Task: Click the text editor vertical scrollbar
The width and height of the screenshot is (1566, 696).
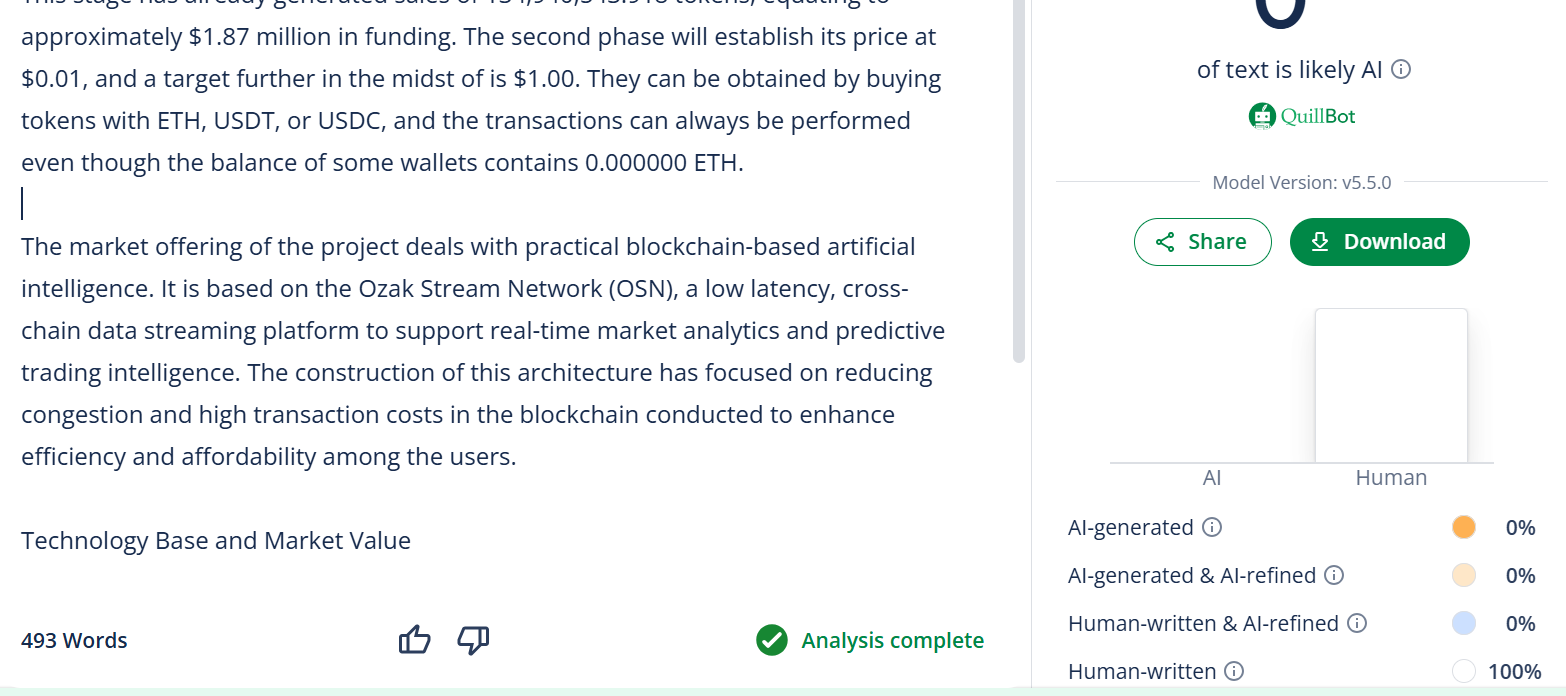Action: tap(1019, 180)
